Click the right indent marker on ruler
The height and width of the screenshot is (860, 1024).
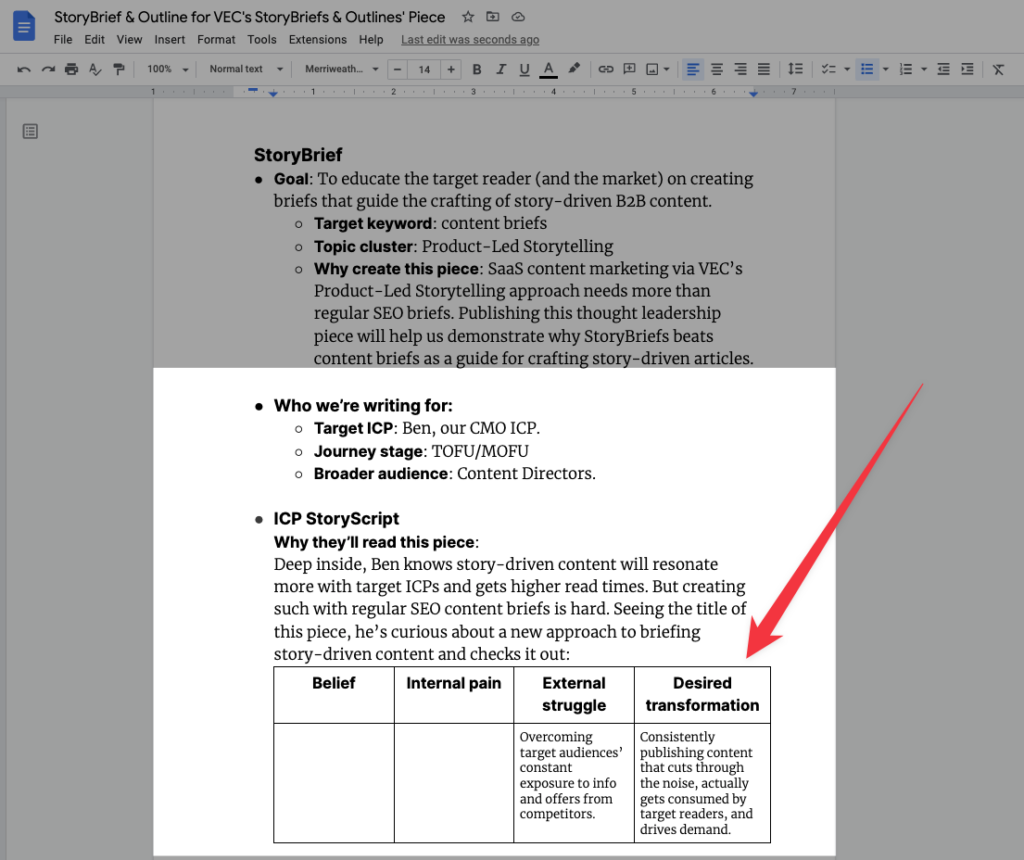coord(754,94)
